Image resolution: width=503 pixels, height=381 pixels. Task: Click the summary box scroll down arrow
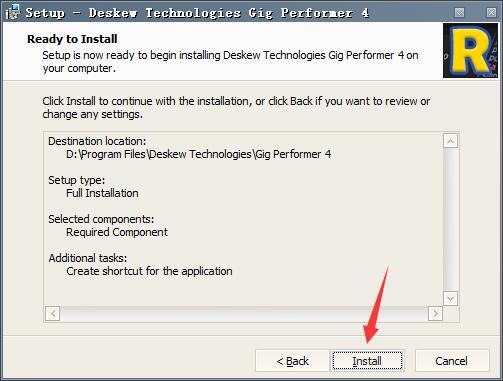(450, 298)
